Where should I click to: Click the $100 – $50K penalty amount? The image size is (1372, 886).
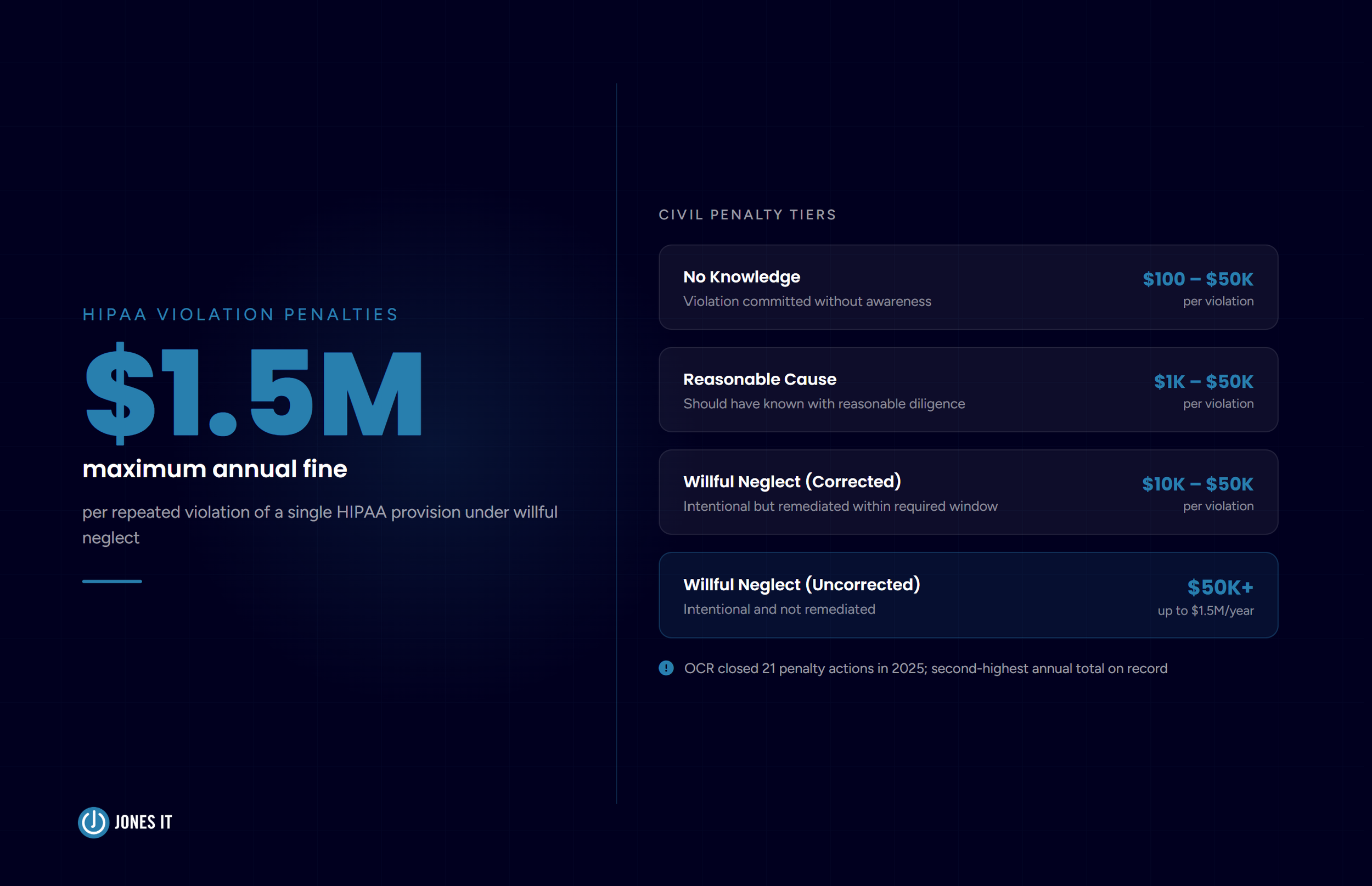pyautogui.click(x=1197, y=279)
